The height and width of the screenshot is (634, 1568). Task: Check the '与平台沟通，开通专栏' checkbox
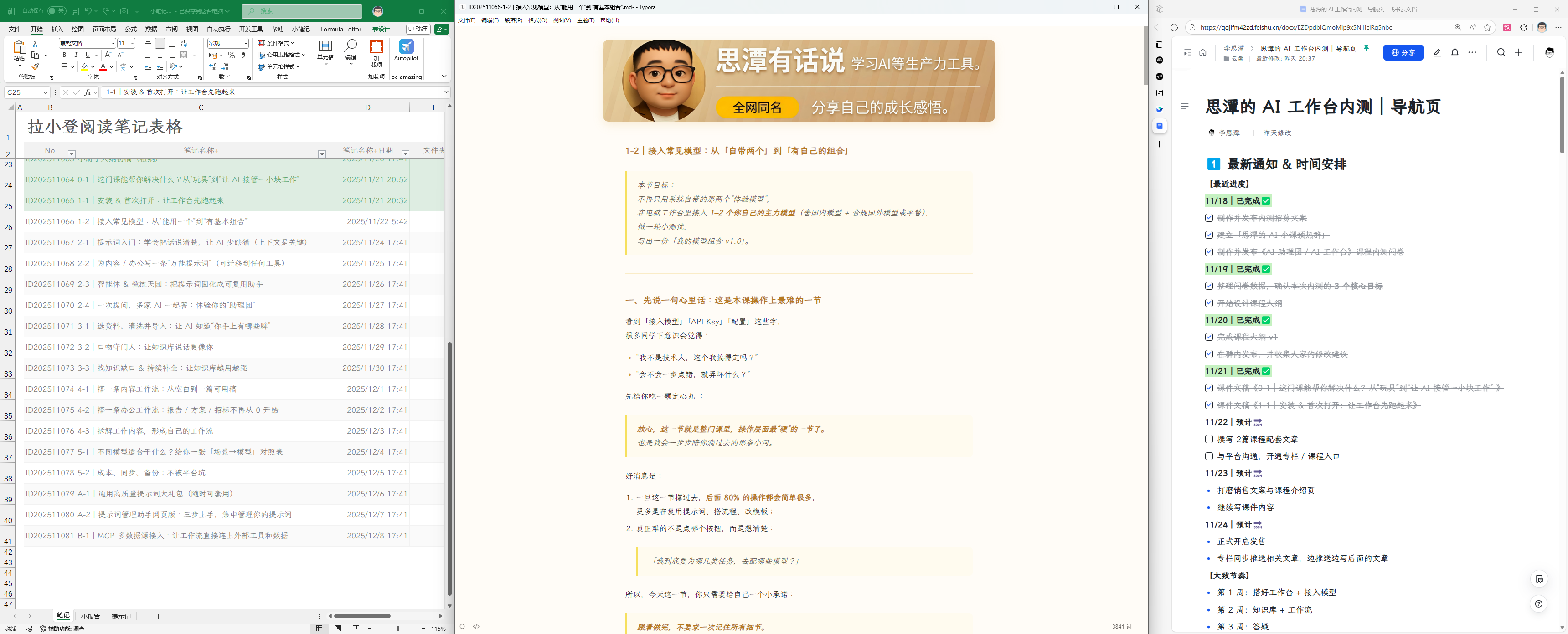coord(1209,456)
